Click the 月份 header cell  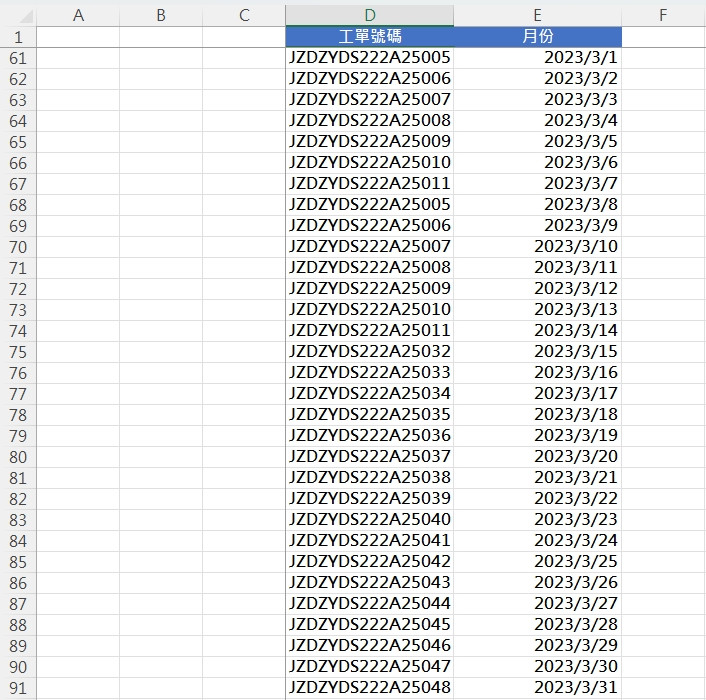[538, 36]
